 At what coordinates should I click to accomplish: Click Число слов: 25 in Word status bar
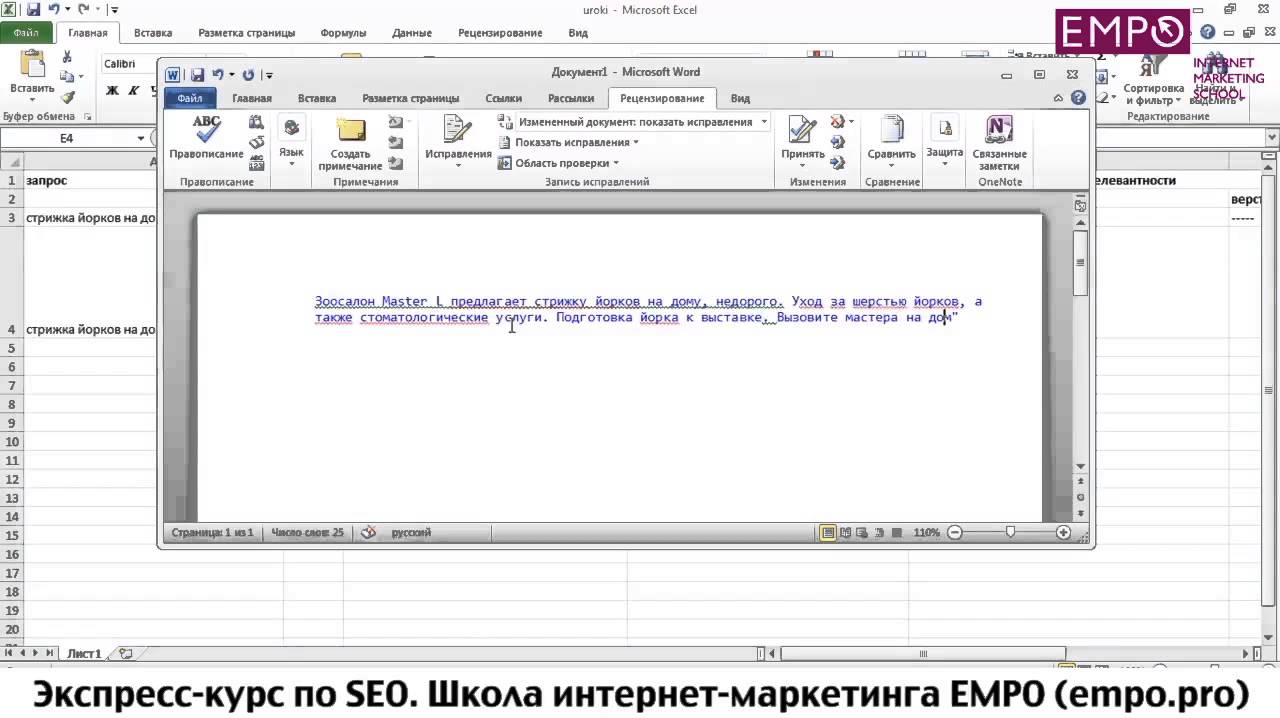(x=307, y=533)
